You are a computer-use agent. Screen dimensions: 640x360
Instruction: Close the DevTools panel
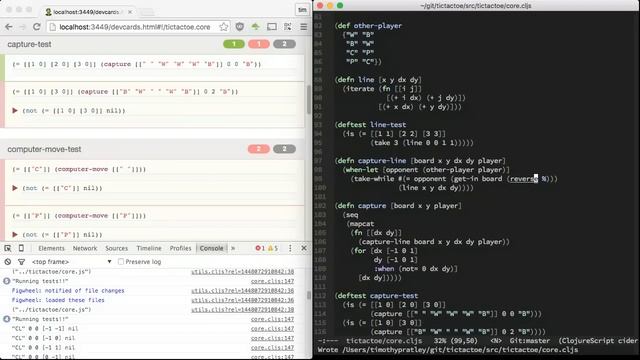pyautogui.click(x=304, y=248)
